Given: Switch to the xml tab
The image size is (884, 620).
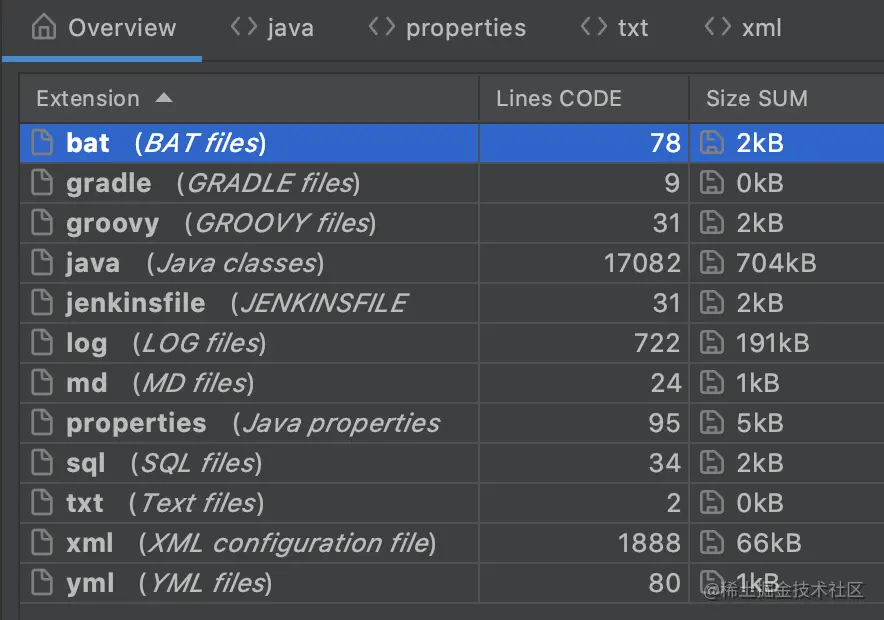Looking at the screenshot, I should 743,28.
